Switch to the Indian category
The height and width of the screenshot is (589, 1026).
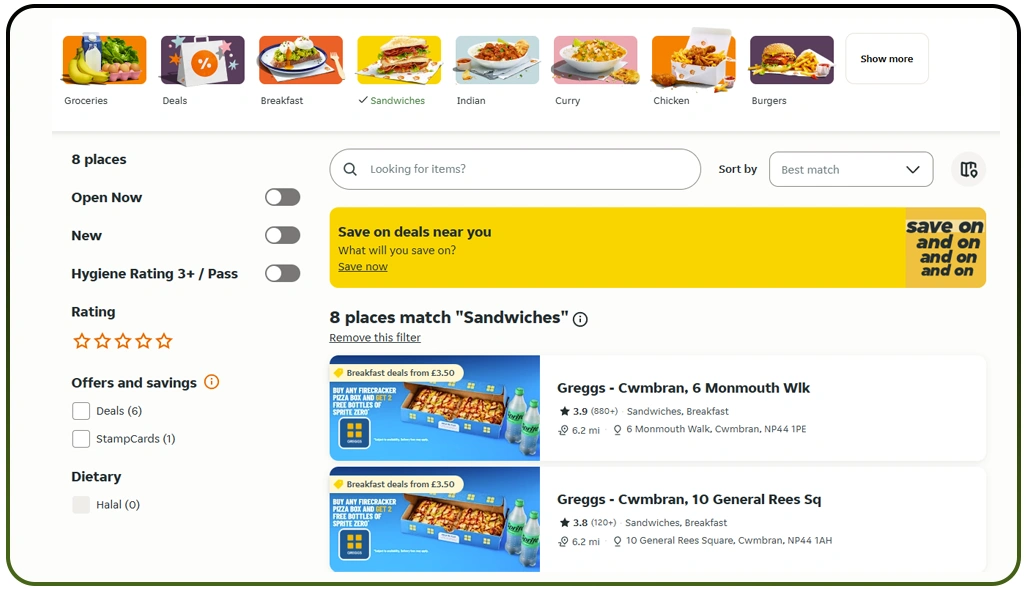[x=497, y=60]
